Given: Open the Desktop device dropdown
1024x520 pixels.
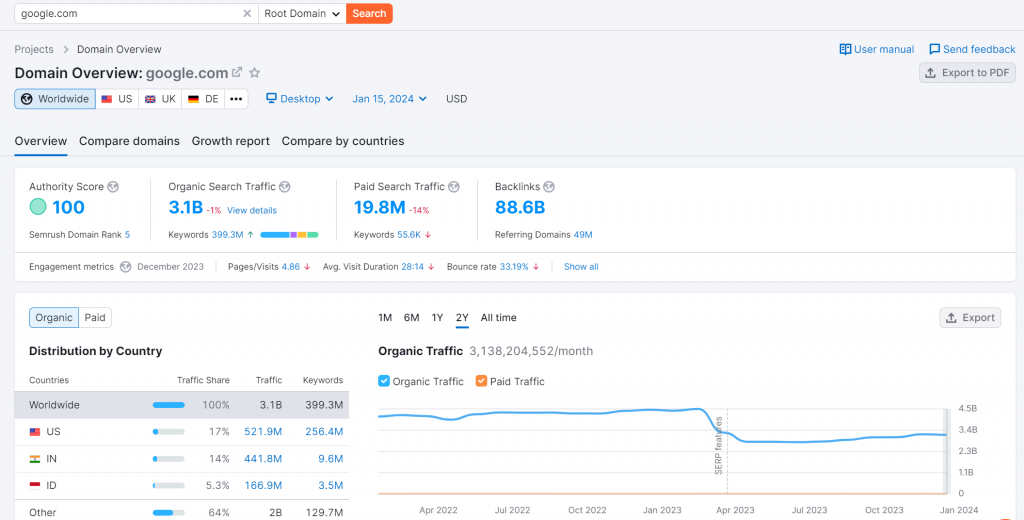Looking at the screenshot, I should pyautogui.click(x=300, y=99).
